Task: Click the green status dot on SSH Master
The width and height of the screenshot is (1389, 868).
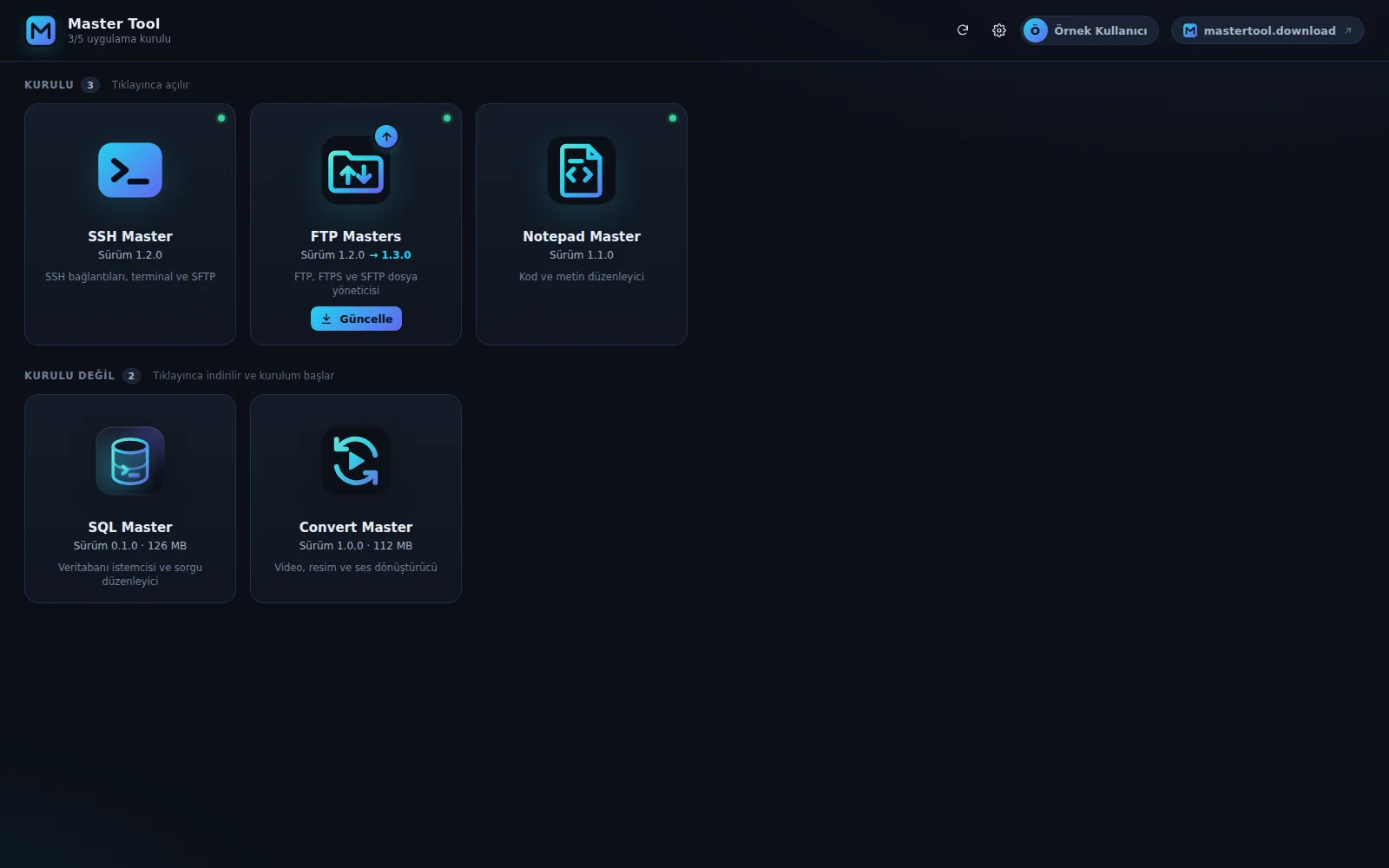Action: pos(221,118)
